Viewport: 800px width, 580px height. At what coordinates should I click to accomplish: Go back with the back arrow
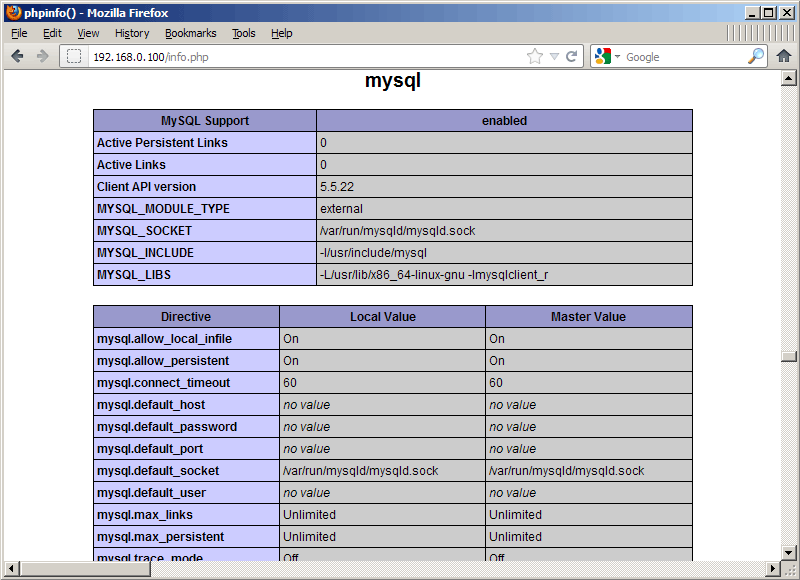tap(17, 56)
